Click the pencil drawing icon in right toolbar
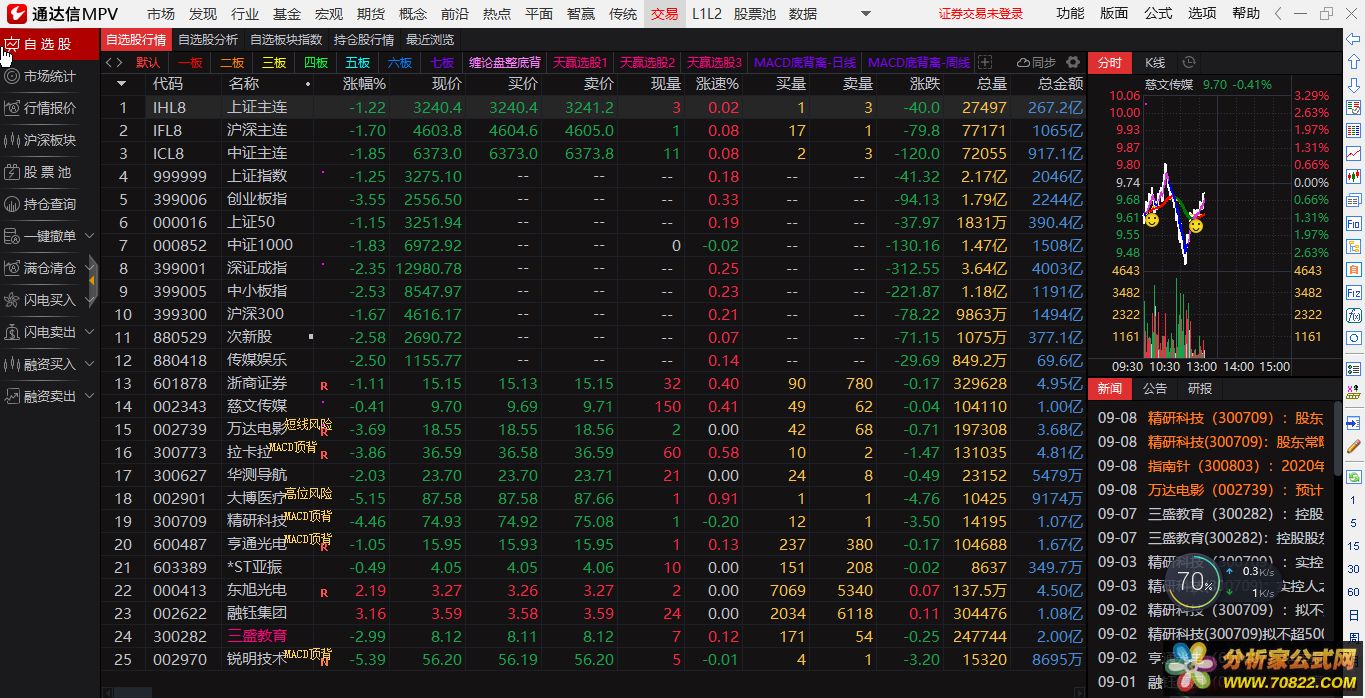Viewport: 1365px width, 698px height. pos(1353,446)
